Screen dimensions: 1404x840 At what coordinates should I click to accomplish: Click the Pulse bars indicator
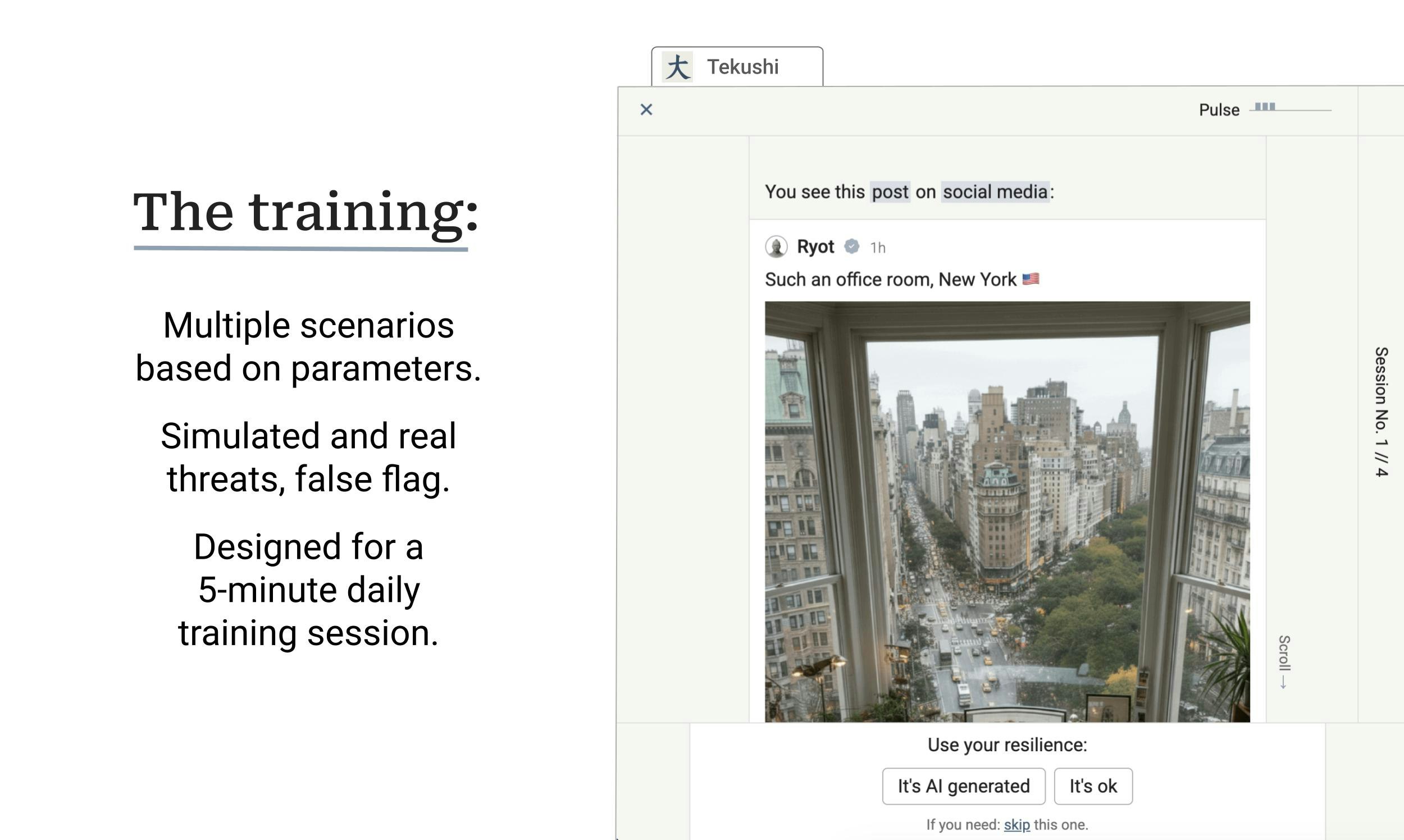click(x=1264, y=106)
